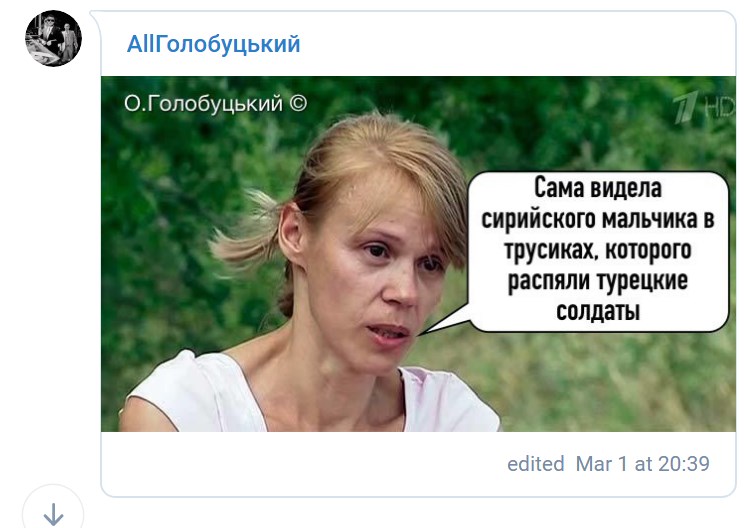Click the 'edited' label on the message
This screenshot has width=744, height=528.
pyautogui.click(x=536, y=463)
